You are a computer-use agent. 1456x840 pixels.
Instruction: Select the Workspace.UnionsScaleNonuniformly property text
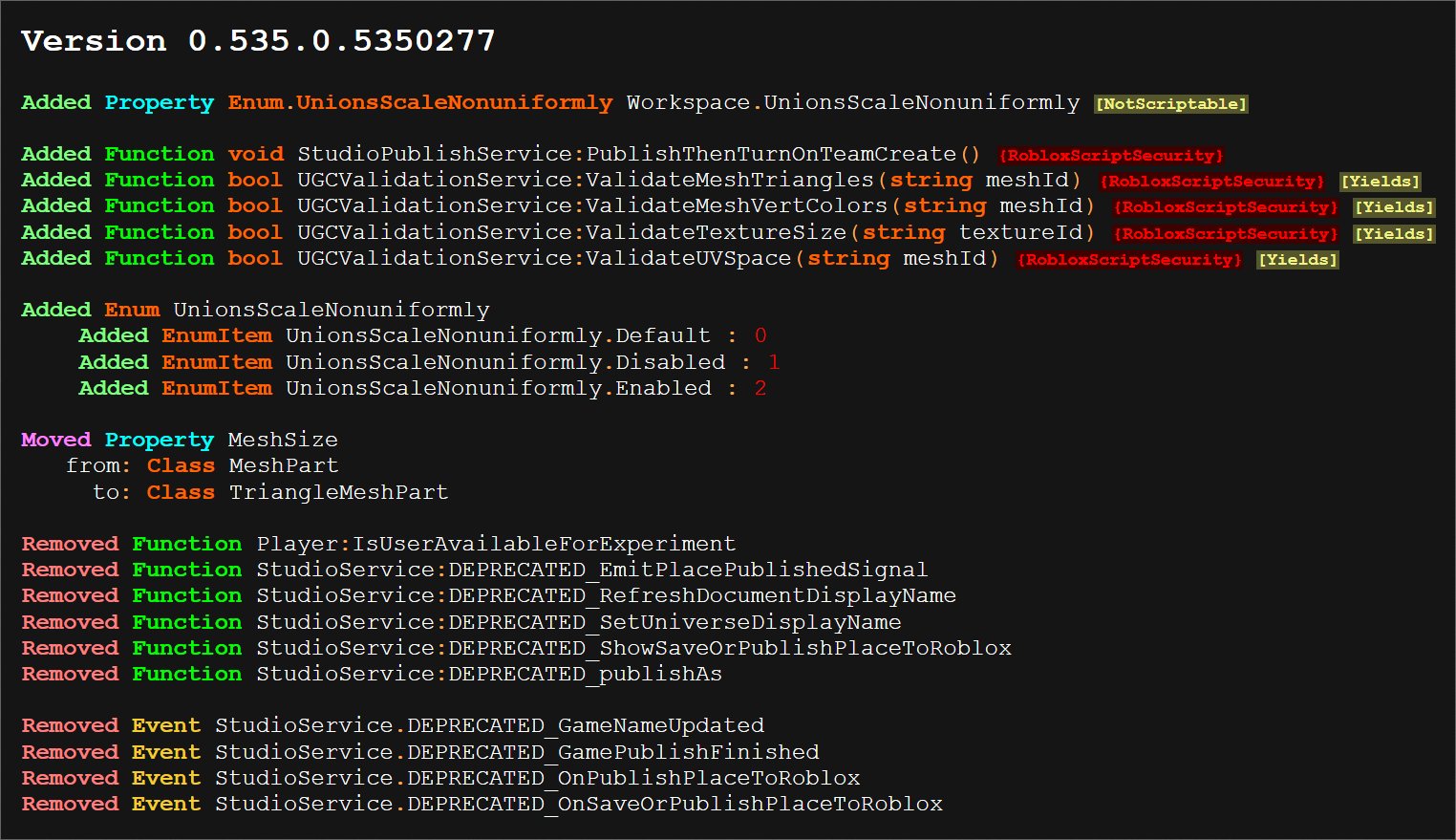pos(853,102)
